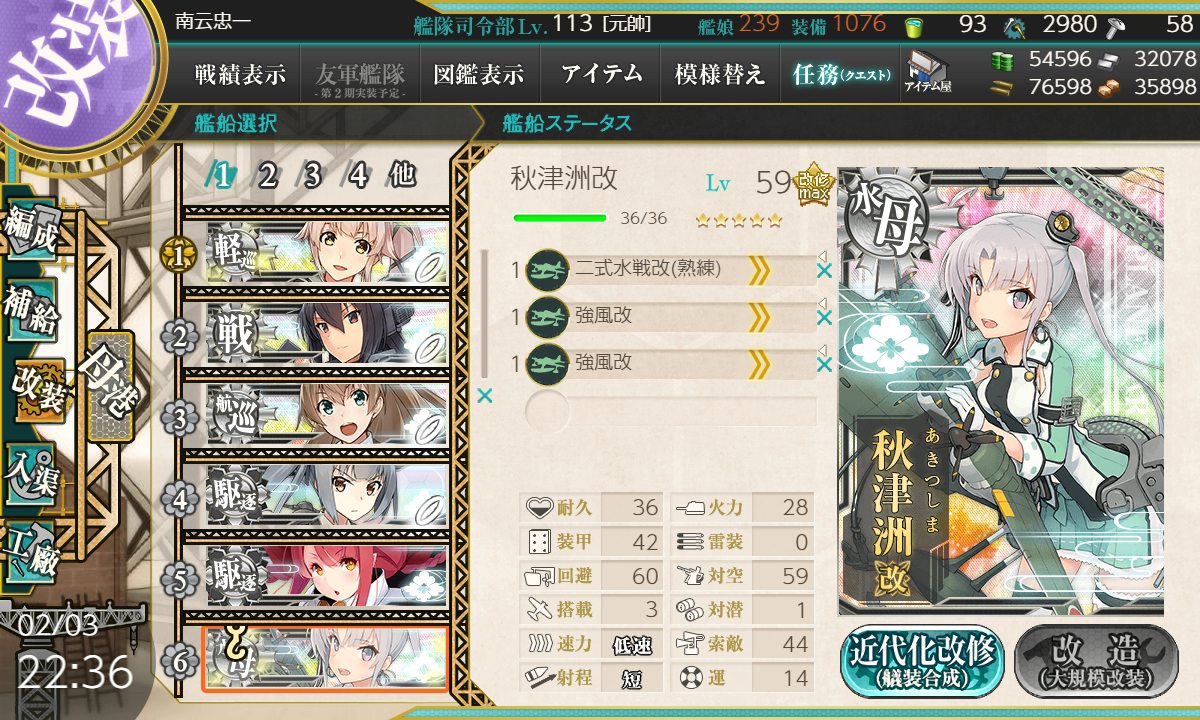This screenshot has height=720, width=1200.
Task: Return to 母港 home port icon
Action: click(x=107, y=385)
